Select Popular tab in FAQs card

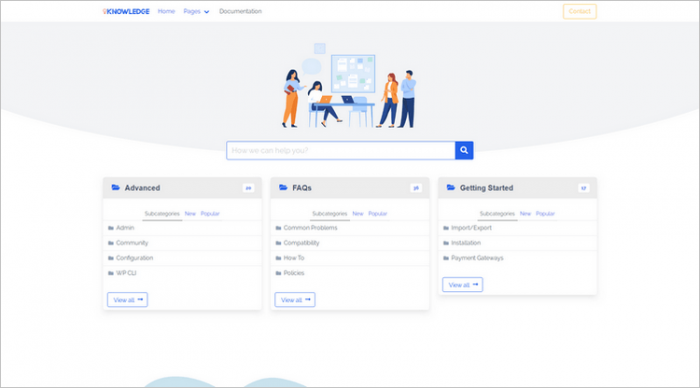tap(378, 214)
